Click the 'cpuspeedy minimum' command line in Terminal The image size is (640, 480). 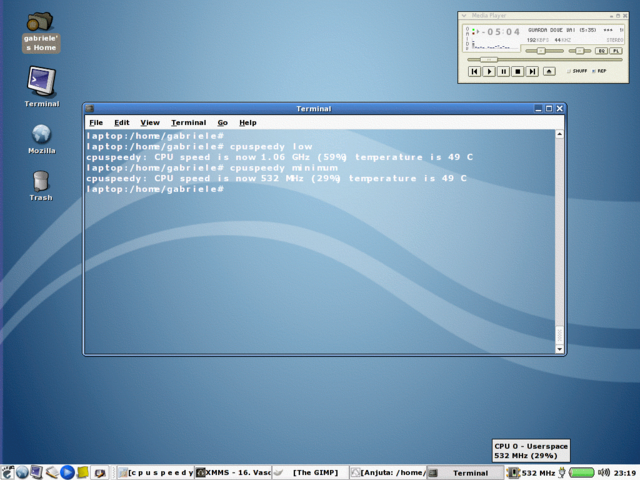(212, 168)
